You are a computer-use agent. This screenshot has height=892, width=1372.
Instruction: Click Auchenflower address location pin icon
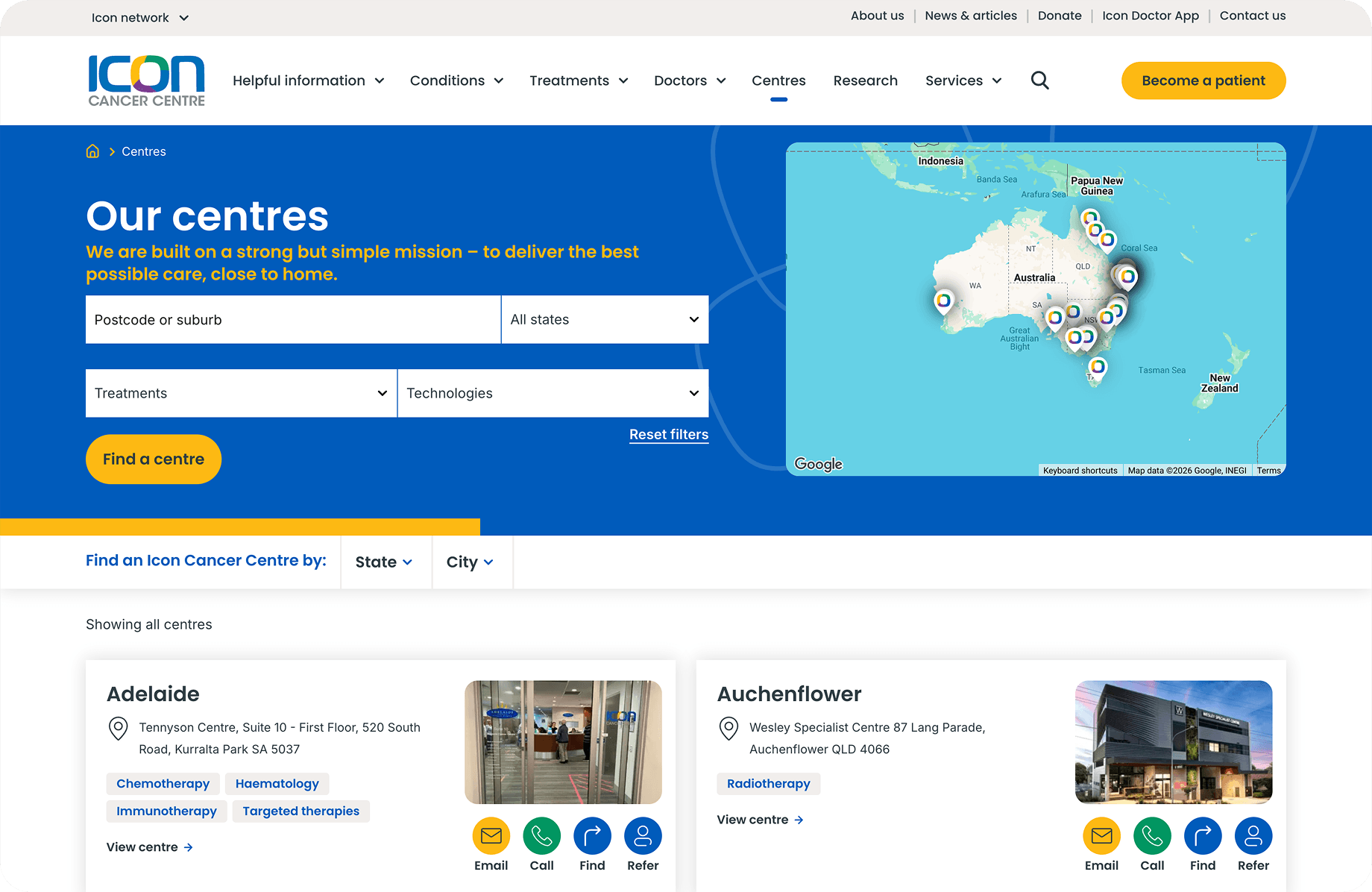(729, 728)
